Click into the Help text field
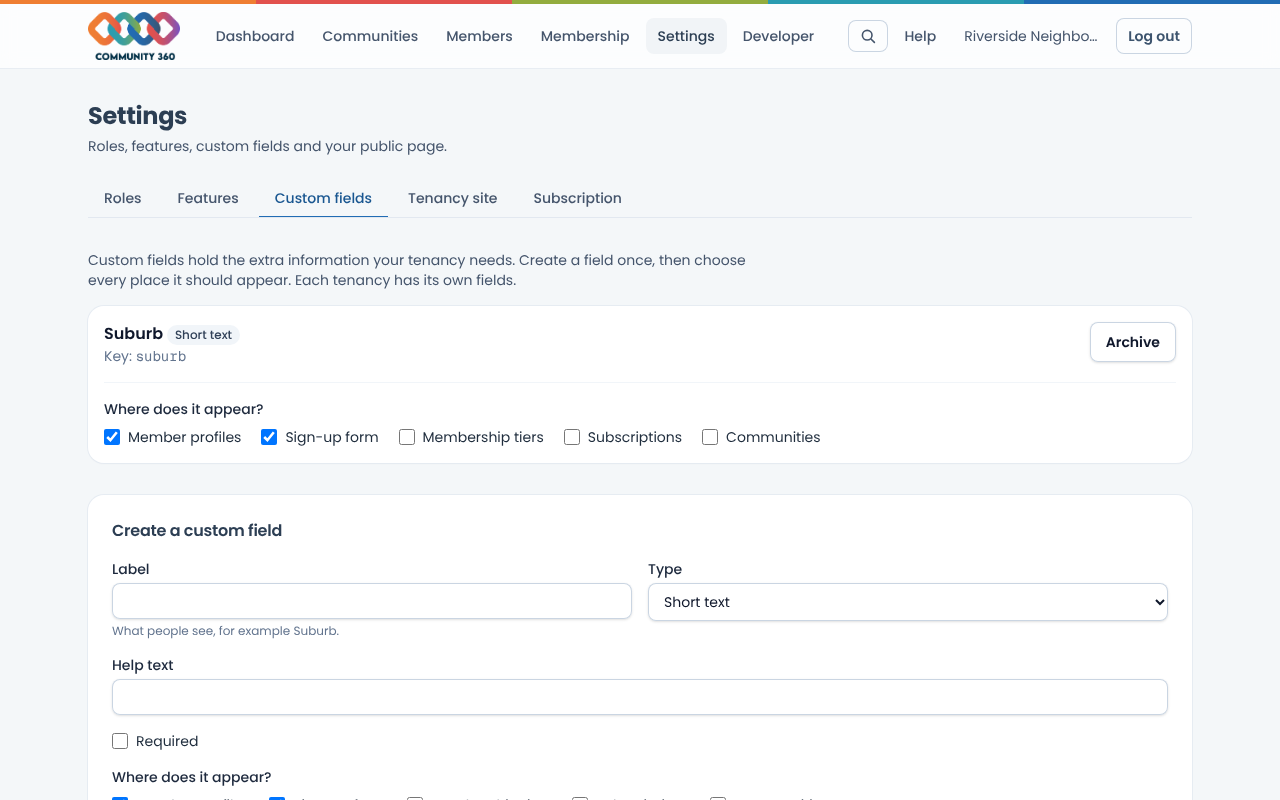 pos(640,697)
